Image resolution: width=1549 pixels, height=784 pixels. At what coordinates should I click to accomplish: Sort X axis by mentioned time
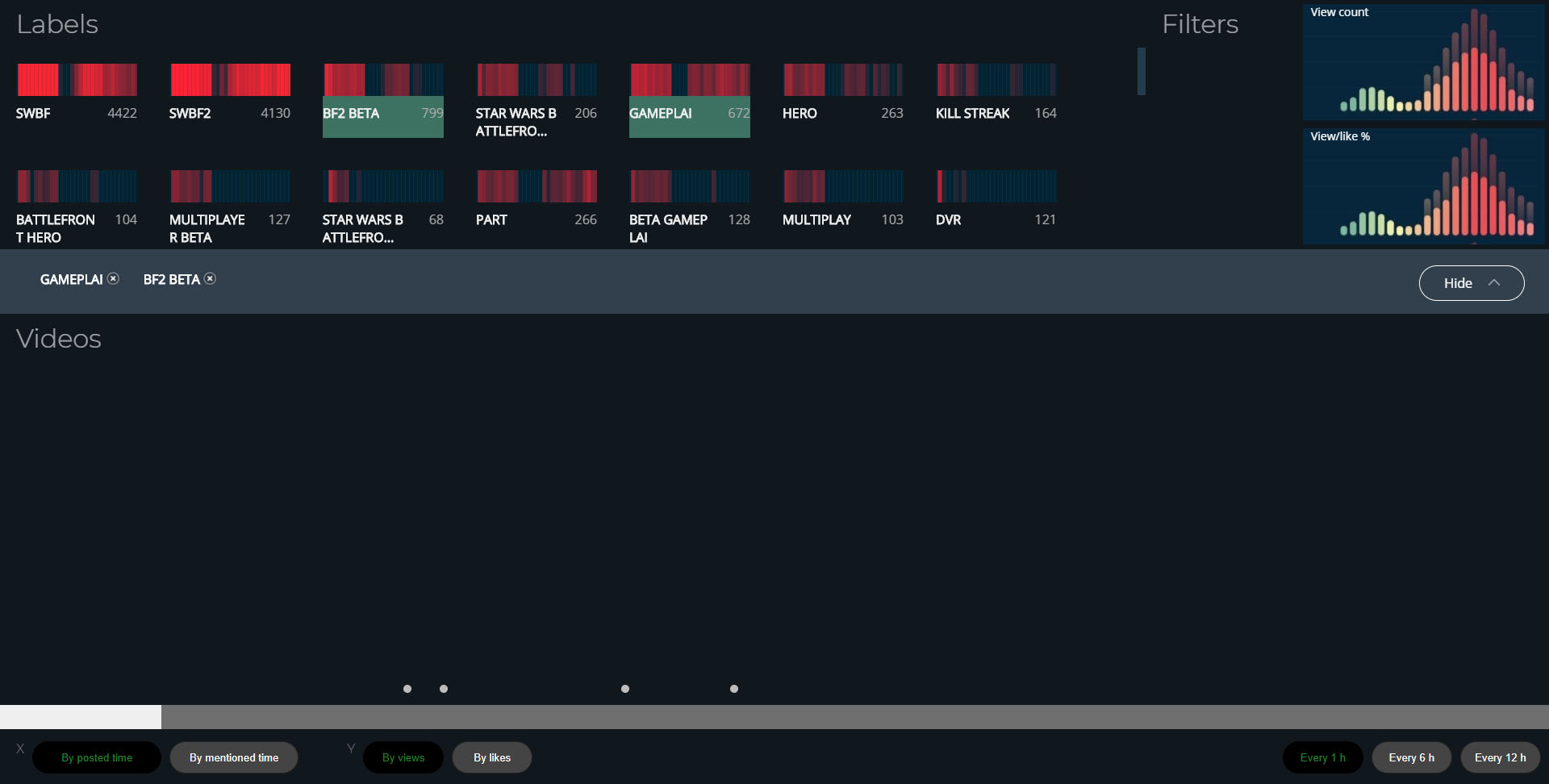tap(234, 757)
